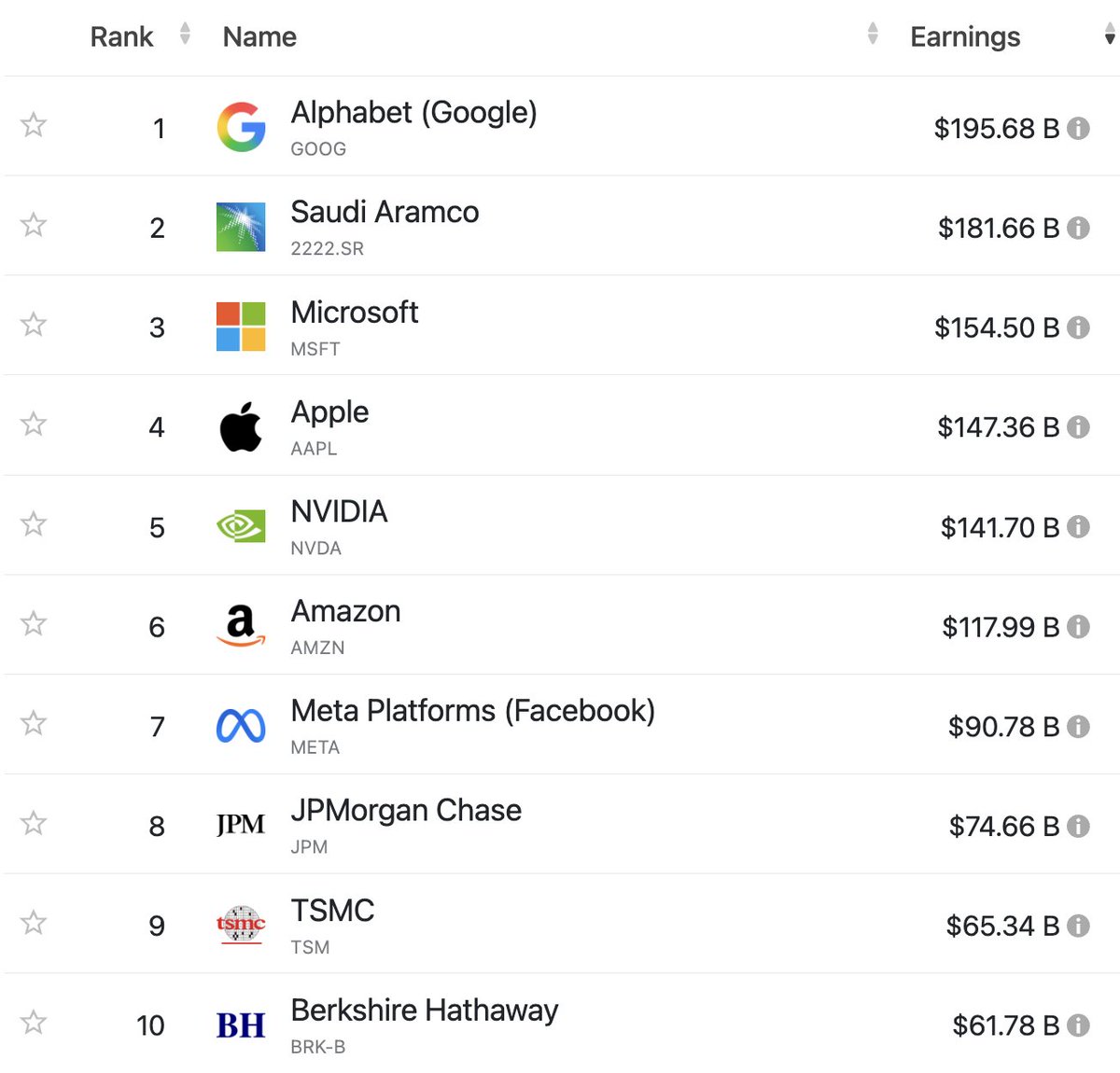Open the Berkshire Hathaway company link

(425, 1010)
